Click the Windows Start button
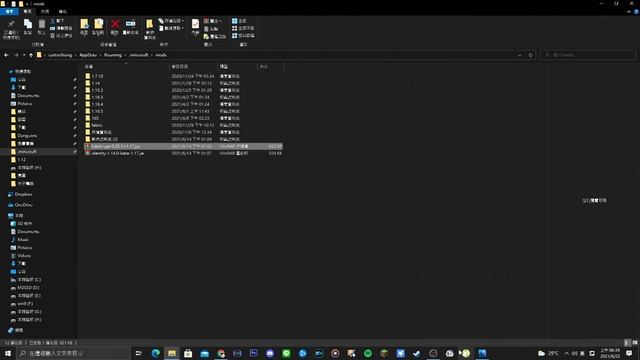The width and height of the screenshot is (640, 360). (8, 353)
